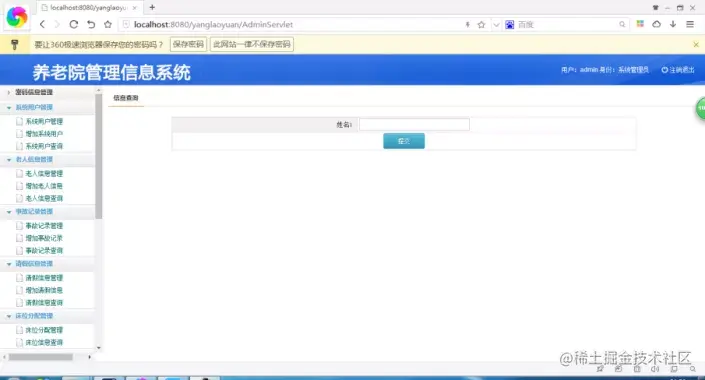This screenshot has height=380, width=705.
Task: Open the 老人信息管理 page item with document icon
Action: point(44,173)
